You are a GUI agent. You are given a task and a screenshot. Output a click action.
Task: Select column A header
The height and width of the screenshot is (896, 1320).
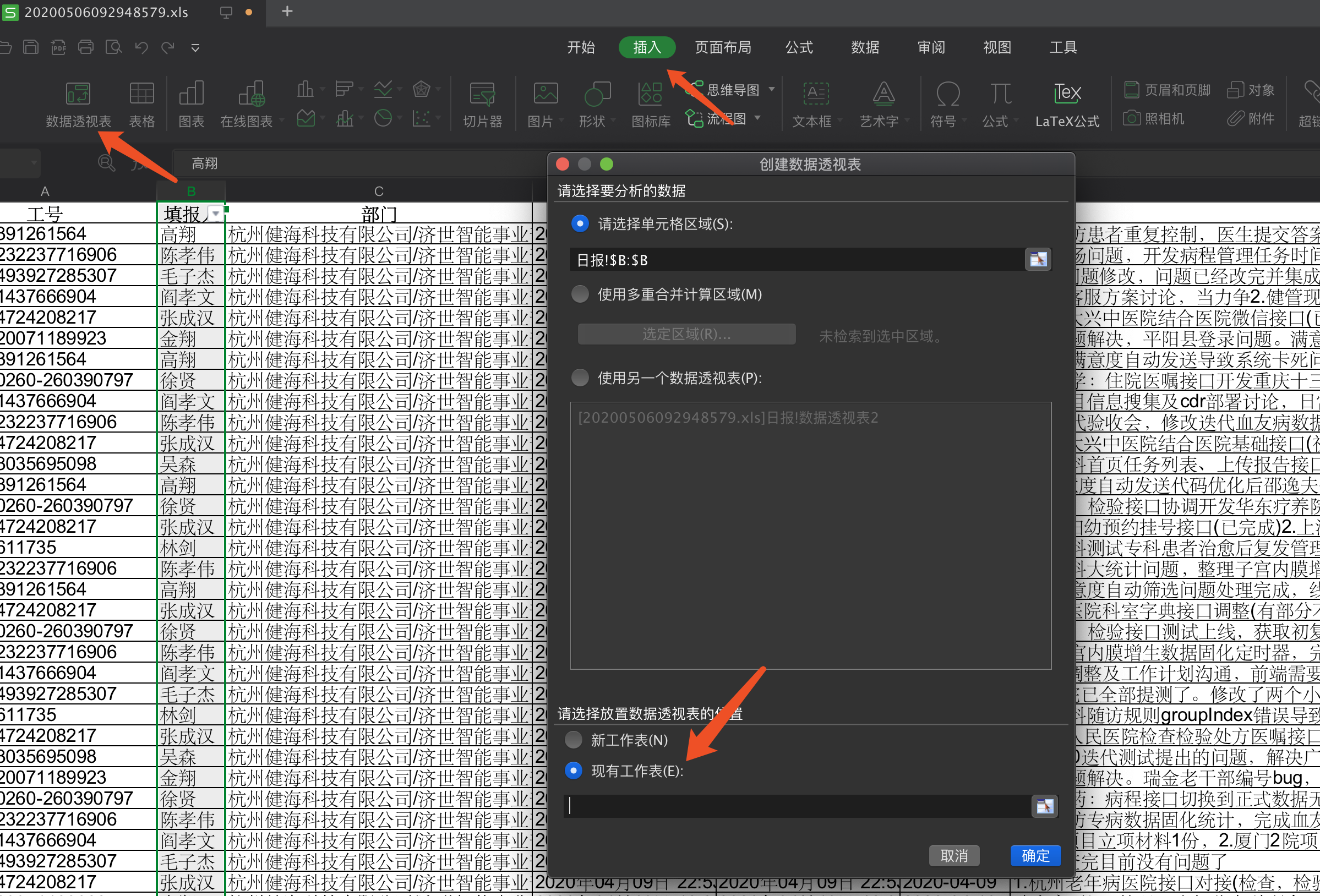click(45, 192)
